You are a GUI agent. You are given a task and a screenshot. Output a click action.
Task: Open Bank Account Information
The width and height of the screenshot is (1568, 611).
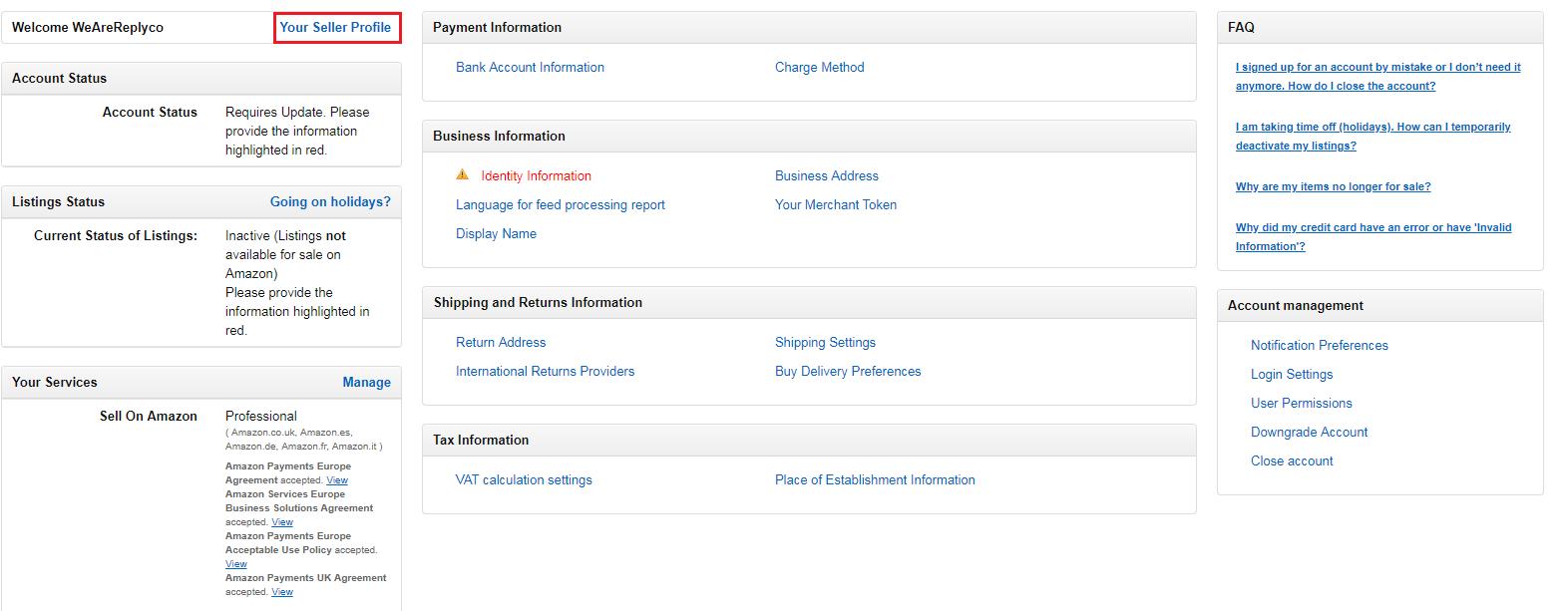click(530, 68)
